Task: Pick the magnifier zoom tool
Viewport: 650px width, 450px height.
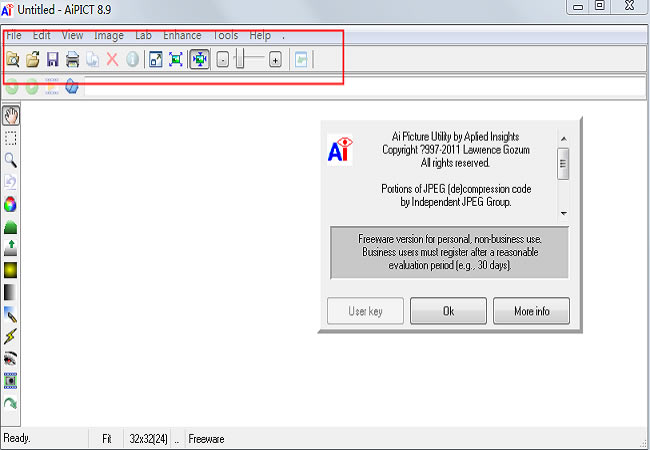Action: (x=11, y=160)
